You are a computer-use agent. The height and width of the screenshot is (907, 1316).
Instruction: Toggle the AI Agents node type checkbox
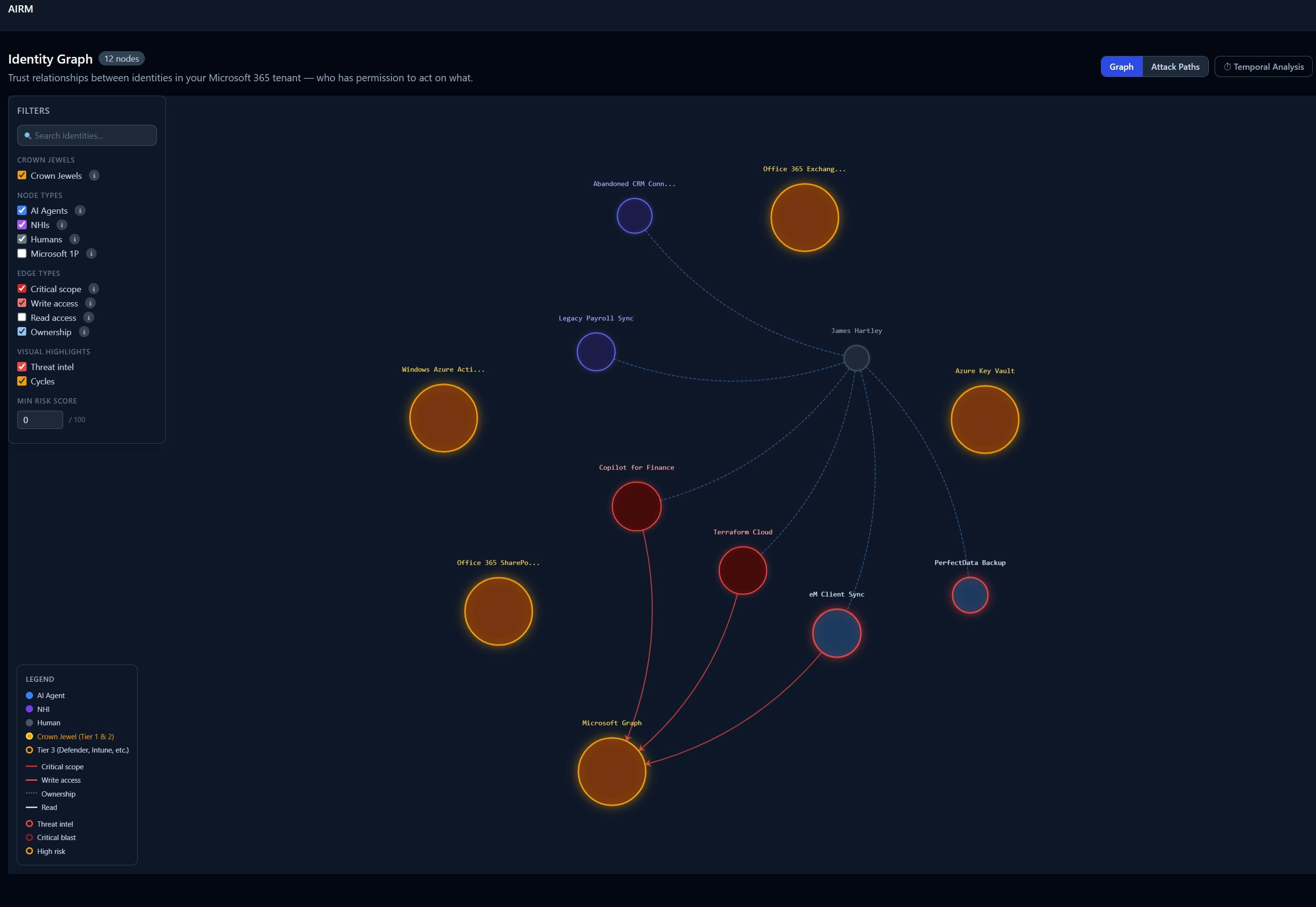tap(22, 210)
